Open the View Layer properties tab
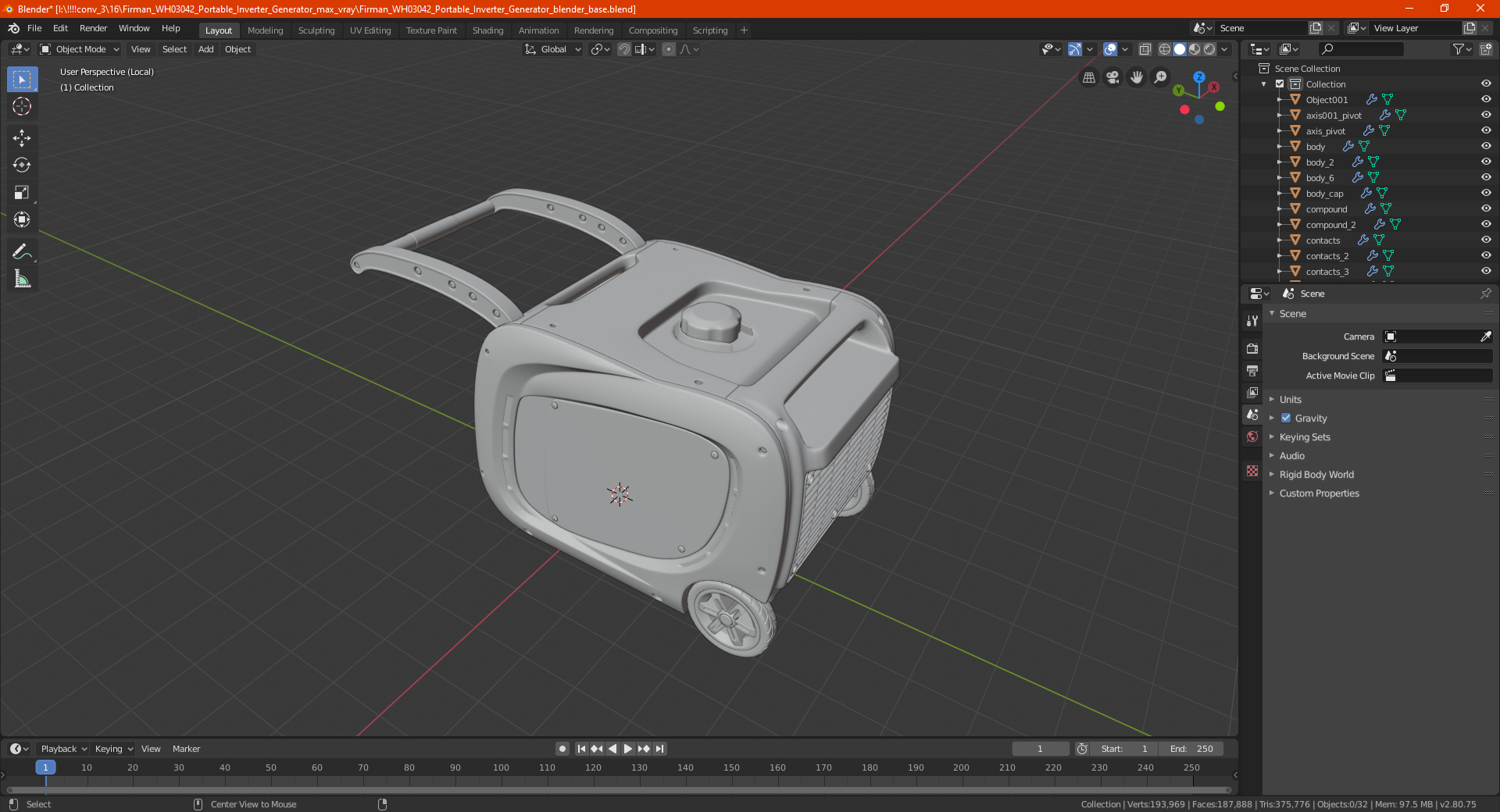This screenshot has height=812, width=1500. [1252, 392]
